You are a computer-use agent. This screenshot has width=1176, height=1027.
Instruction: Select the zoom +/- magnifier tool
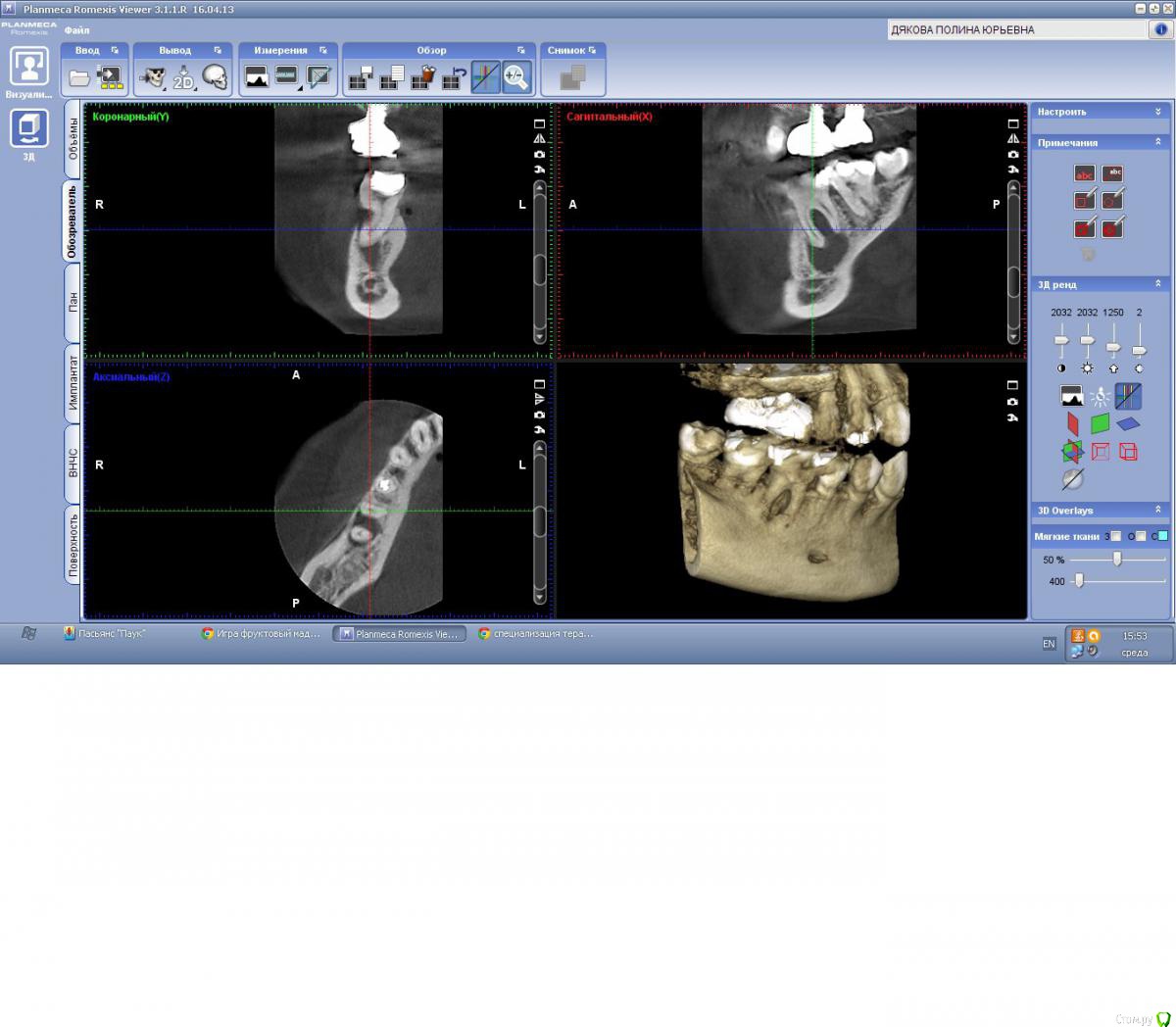point(515,76)
